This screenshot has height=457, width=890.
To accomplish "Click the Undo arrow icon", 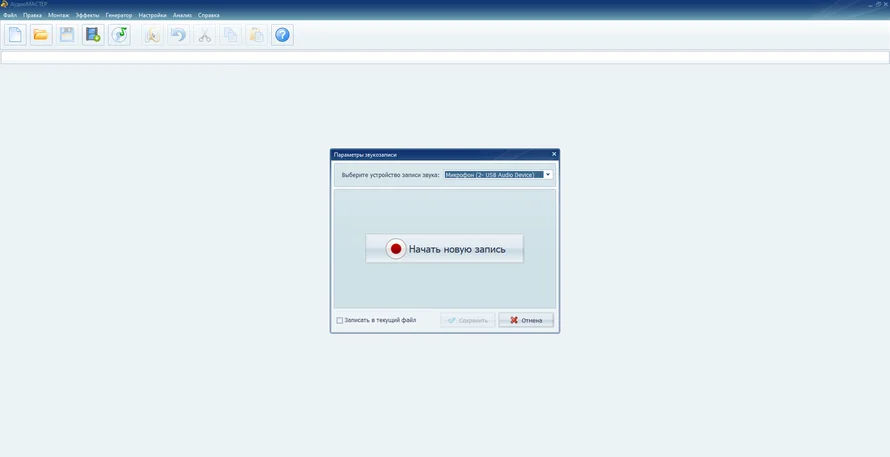I will click(x=178, y=35).
